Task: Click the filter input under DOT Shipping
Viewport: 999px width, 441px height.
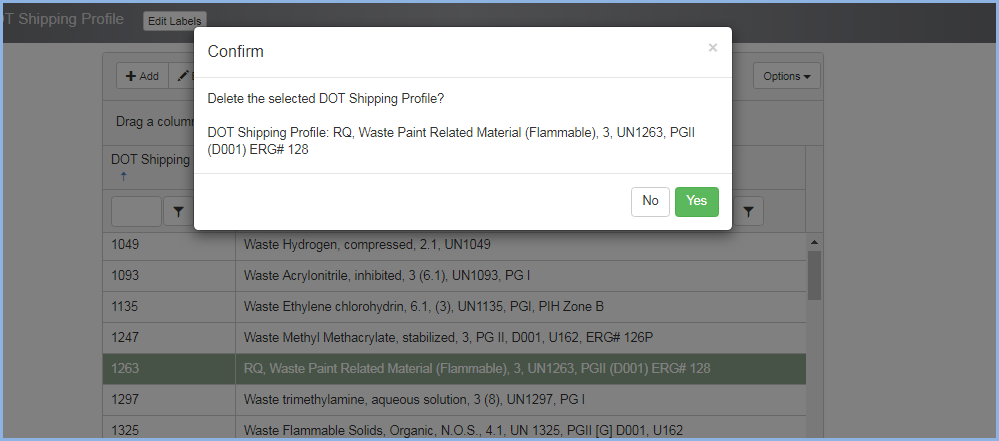Action: (x=136, y=211)
